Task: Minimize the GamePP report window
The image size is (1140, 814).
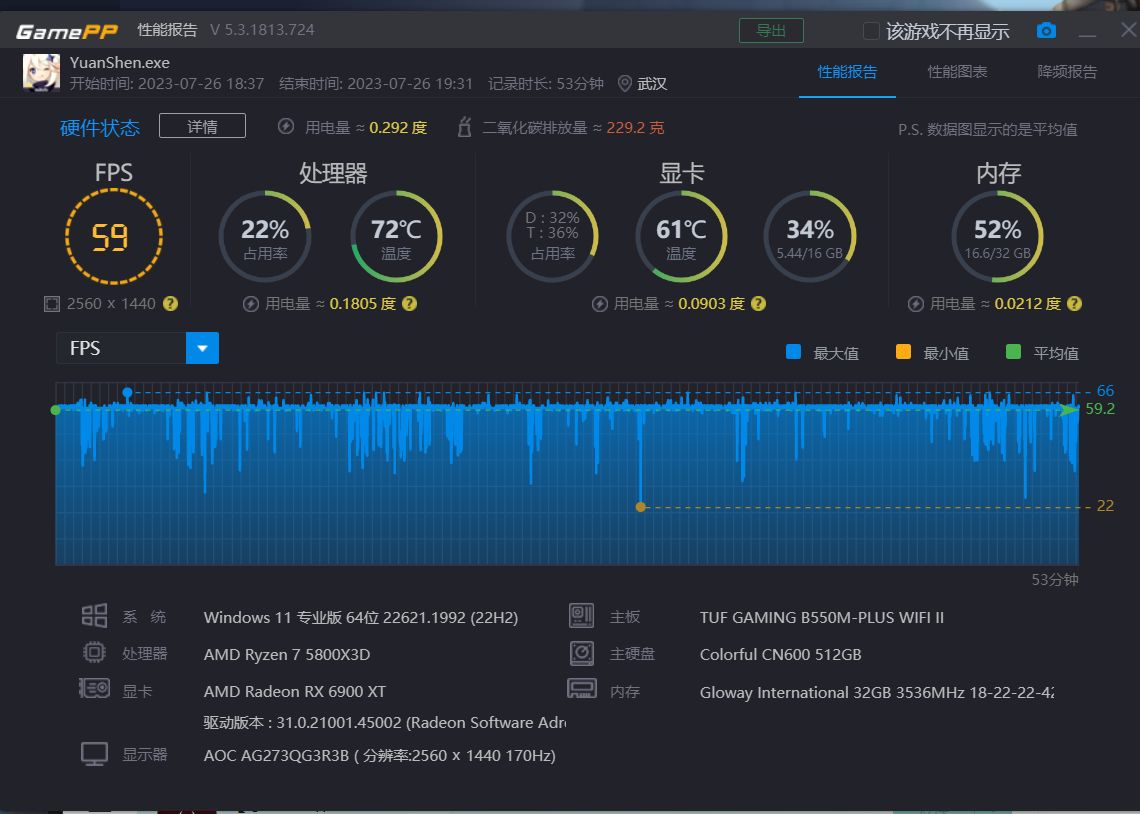Action: click(1088, 33)
